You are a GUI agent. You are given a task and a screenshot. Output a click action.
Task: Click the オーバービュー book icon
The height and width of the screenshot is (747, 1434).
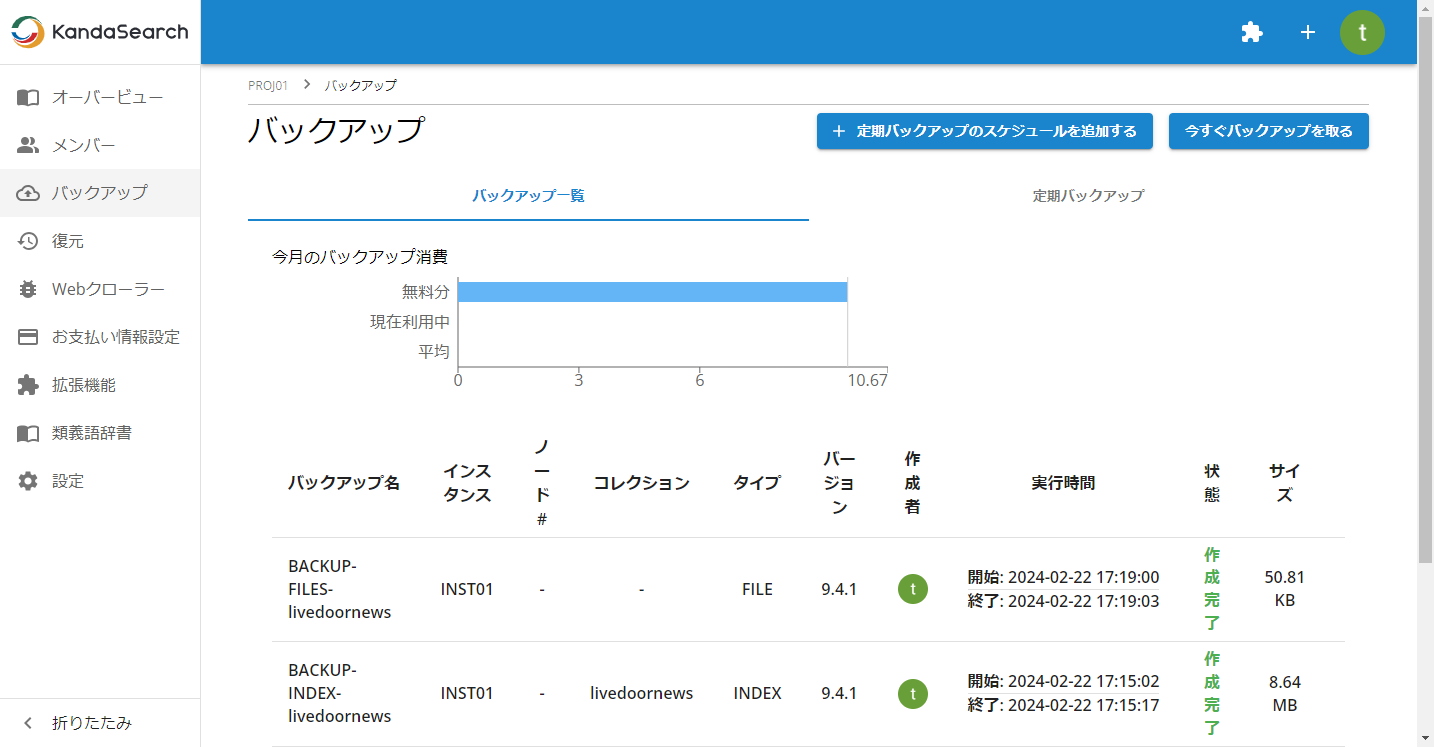coord(28,97)
